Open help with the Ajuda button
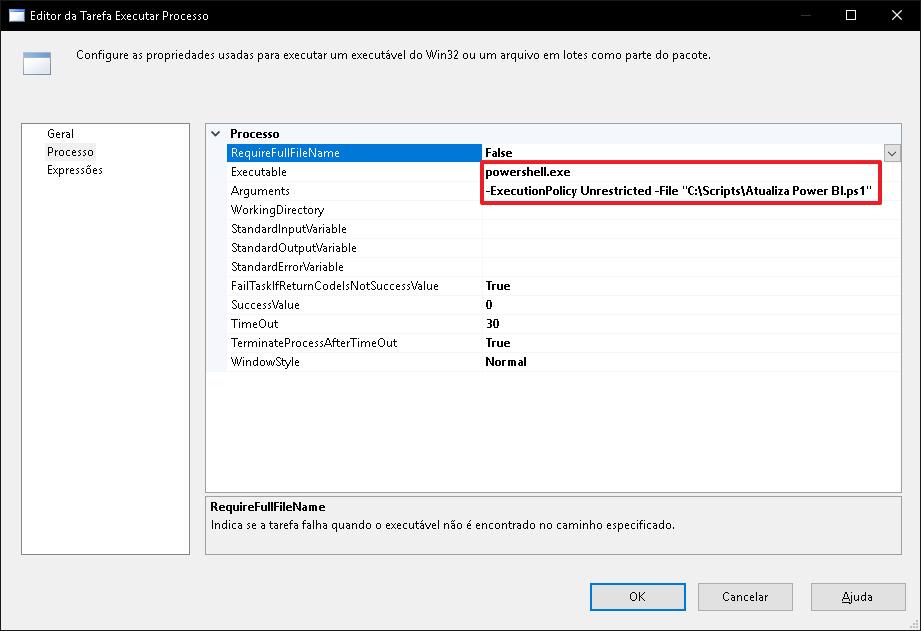This screenshot has width=921, height=631. (858, 597)
